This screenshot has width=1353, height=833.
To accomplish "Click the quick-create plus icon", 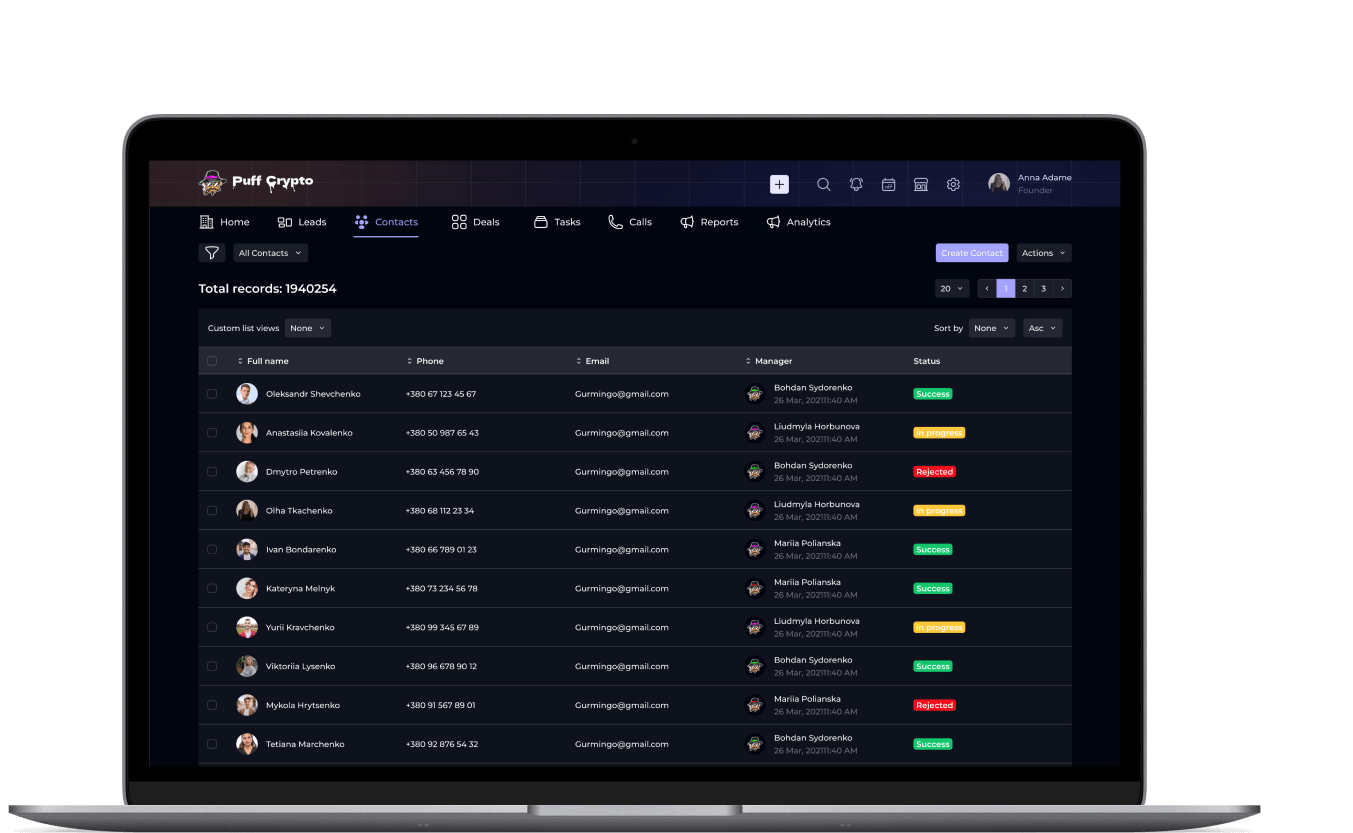I will [778, 184].
